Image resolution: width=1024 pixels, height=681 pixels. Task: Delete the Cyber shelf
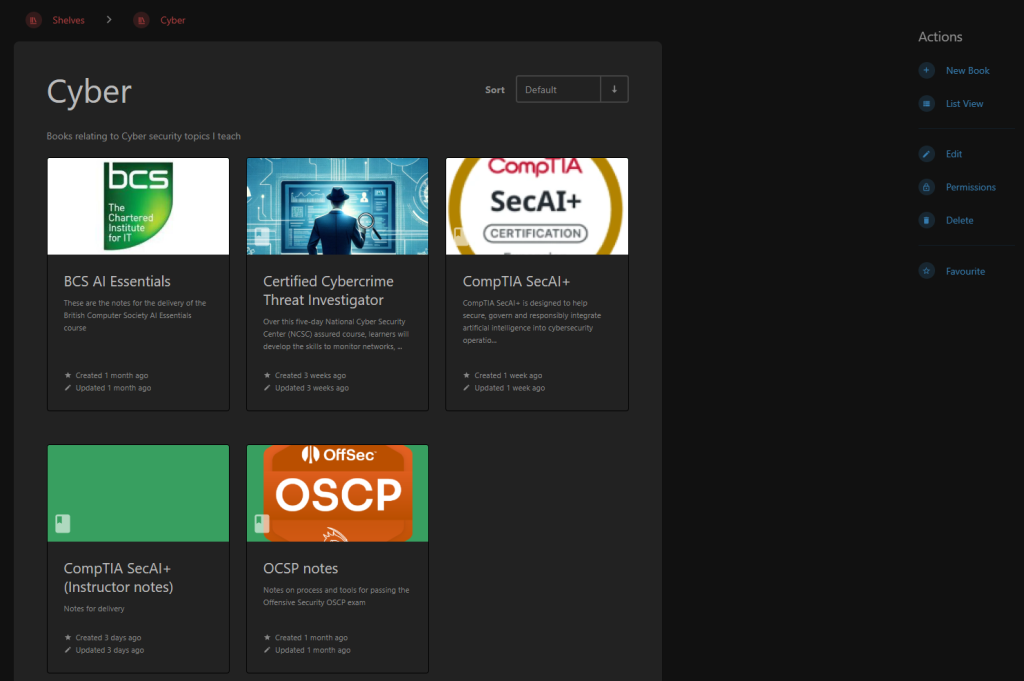coord(959,221)
